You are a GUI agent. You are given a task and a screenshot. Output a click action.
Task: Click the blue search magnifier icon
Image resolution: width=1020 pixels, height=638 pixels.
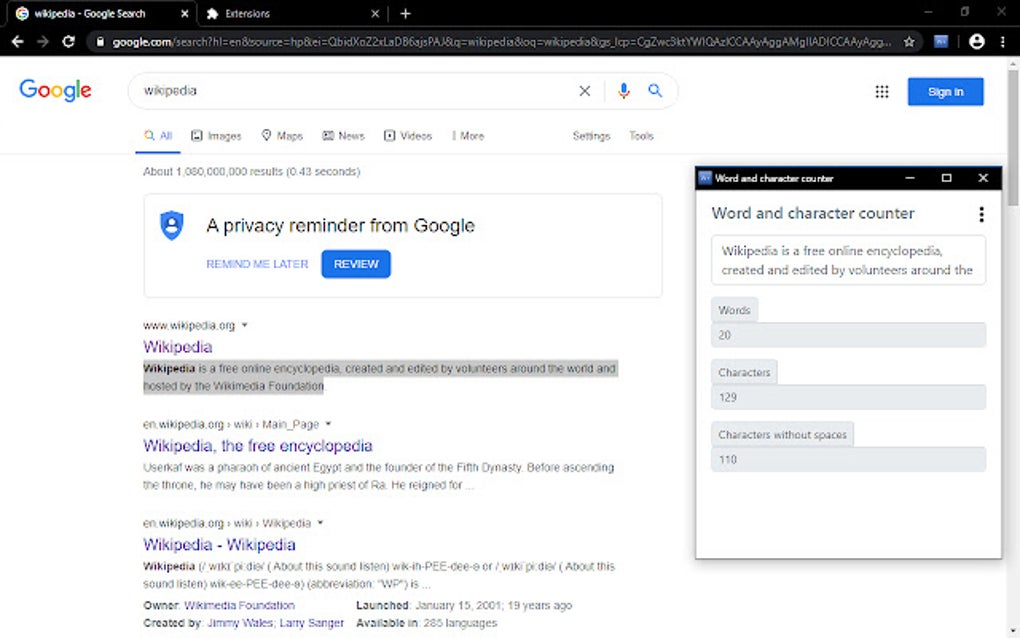click(x=655, y=91)
